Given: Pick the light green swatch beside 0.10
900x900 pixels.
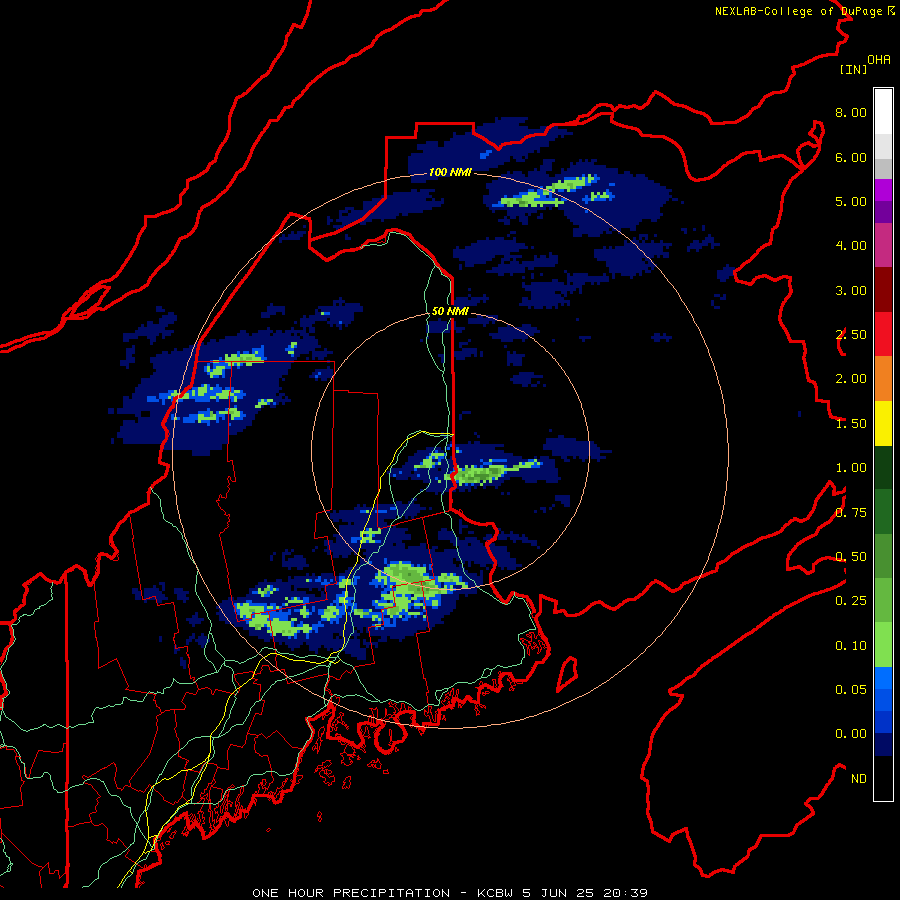Looking at the screenshot, I should point(883,645).
